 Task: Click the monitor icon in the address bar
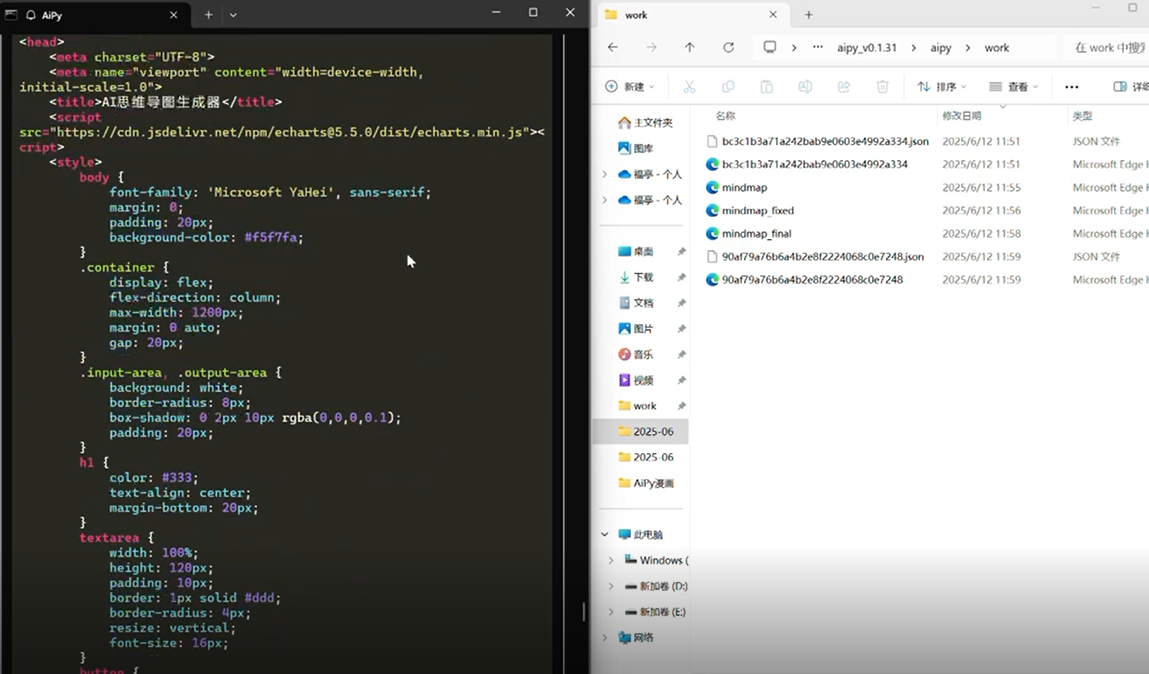point(769,48)
